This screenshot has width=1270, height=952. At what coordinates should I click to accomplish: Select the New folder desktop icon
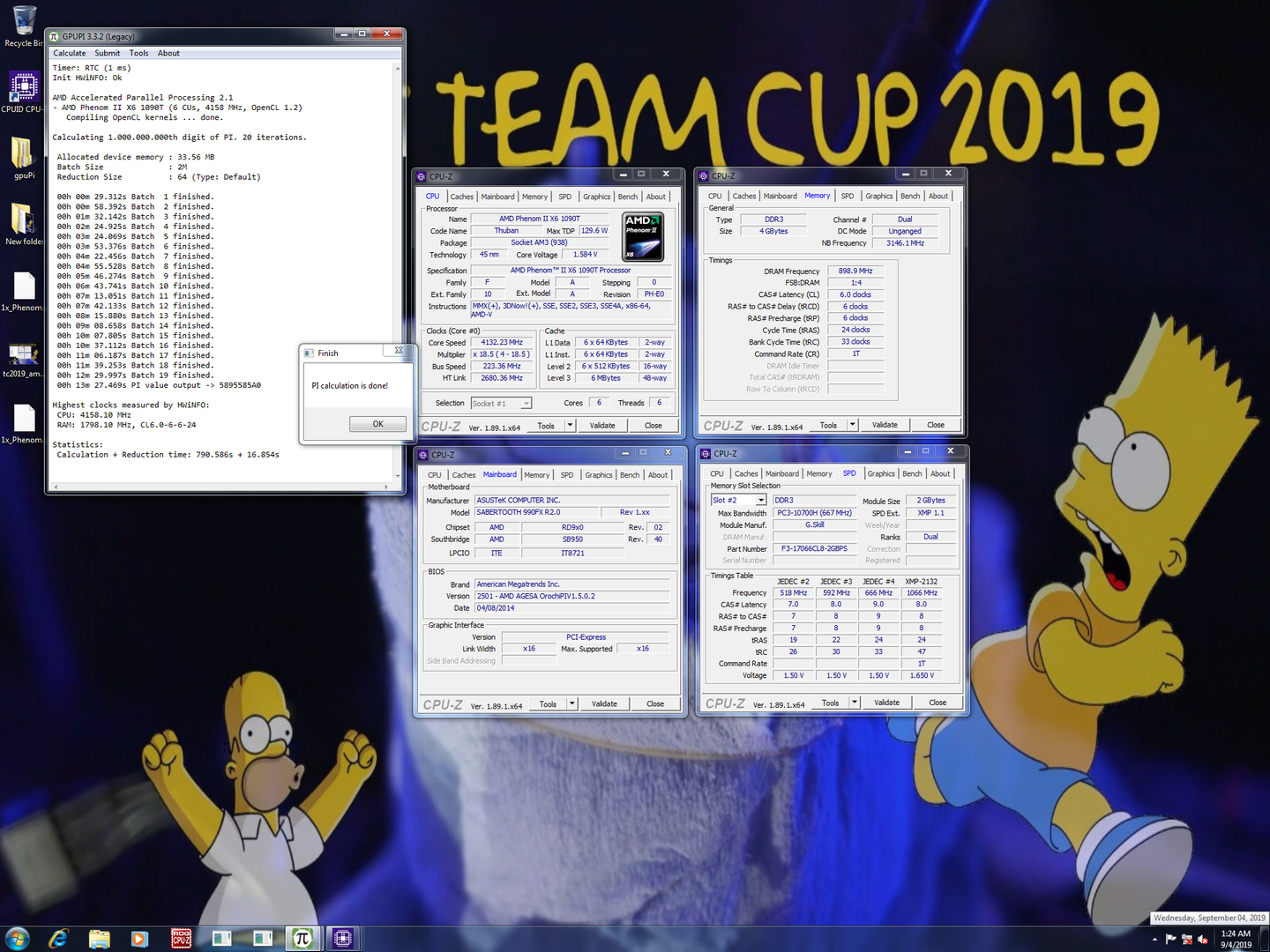23,225
